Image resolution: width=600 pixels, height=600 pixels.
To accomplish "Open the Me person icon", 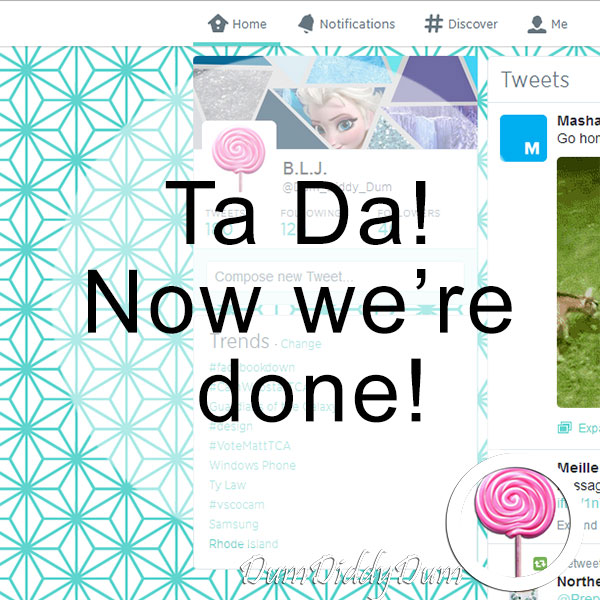I will point(536,24).
